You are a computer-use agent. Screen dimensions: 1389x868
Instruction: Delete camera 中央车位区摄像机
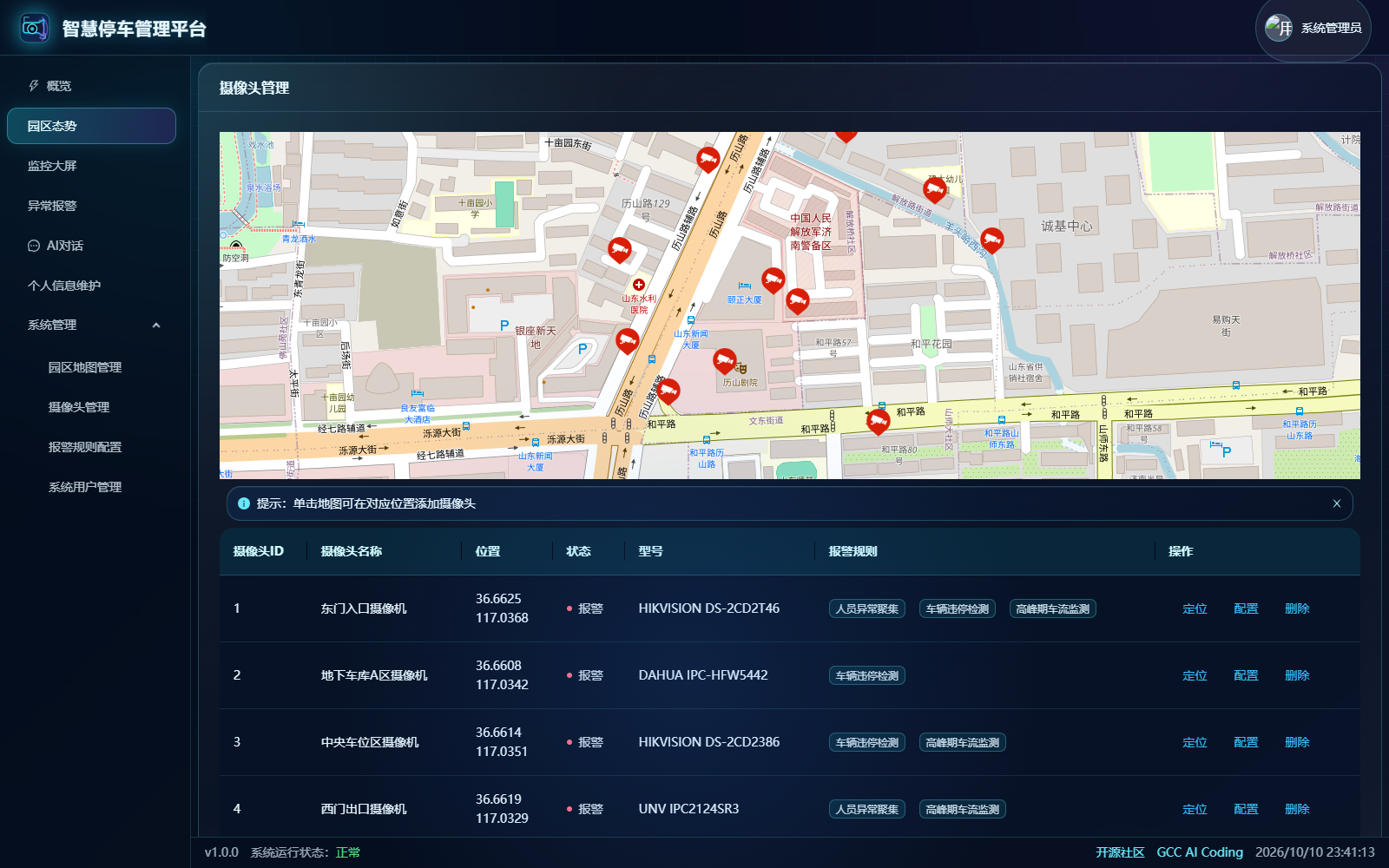[1297, 742]
